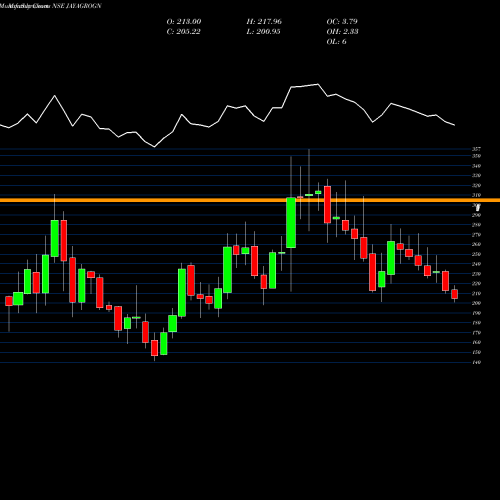500x500 pixels.
Task: Click the close price 'C: 205.22'
Action: click(x=184, y=32)
